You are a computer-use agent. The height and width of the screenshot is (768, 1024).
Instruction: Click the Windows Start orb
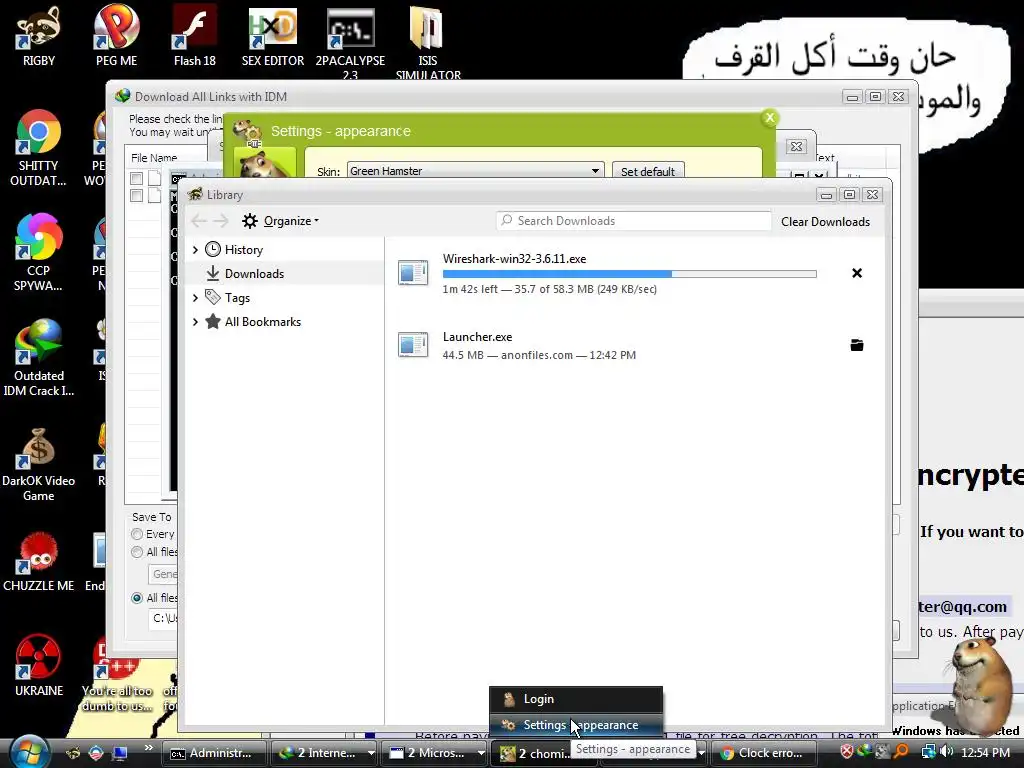coord(28,751)
